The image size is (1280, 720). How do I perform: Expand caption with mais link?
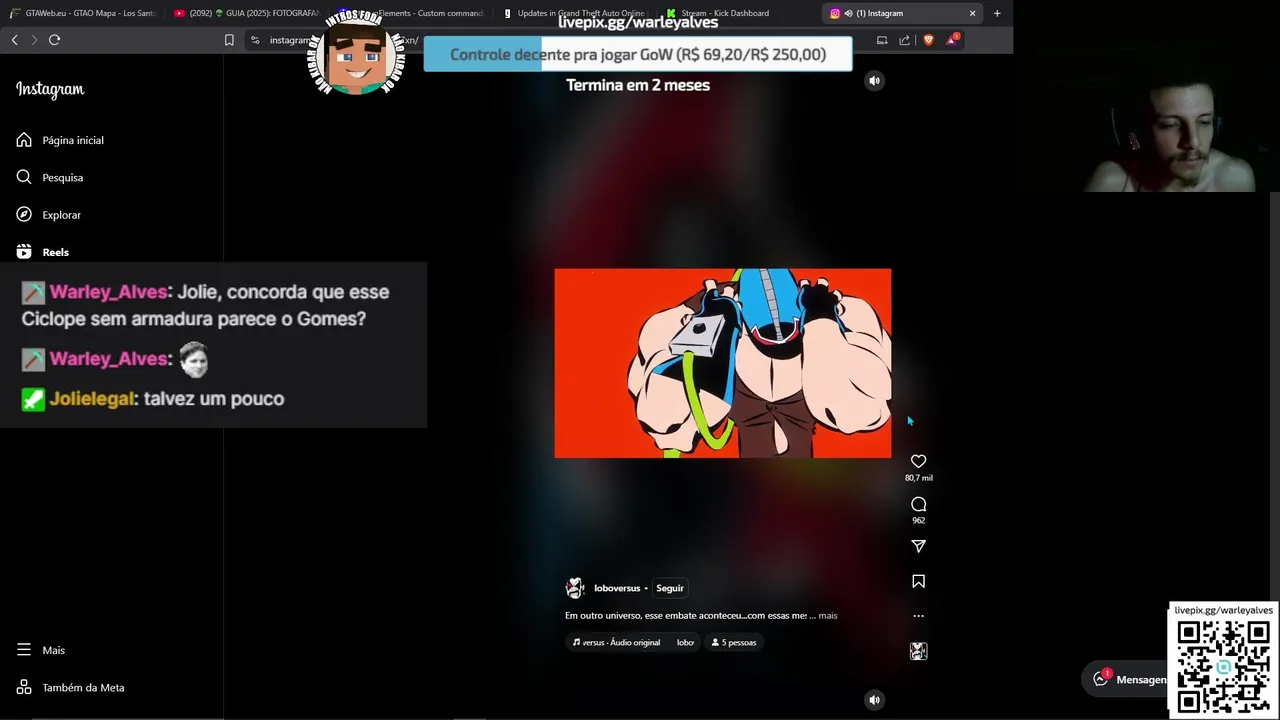828,616
